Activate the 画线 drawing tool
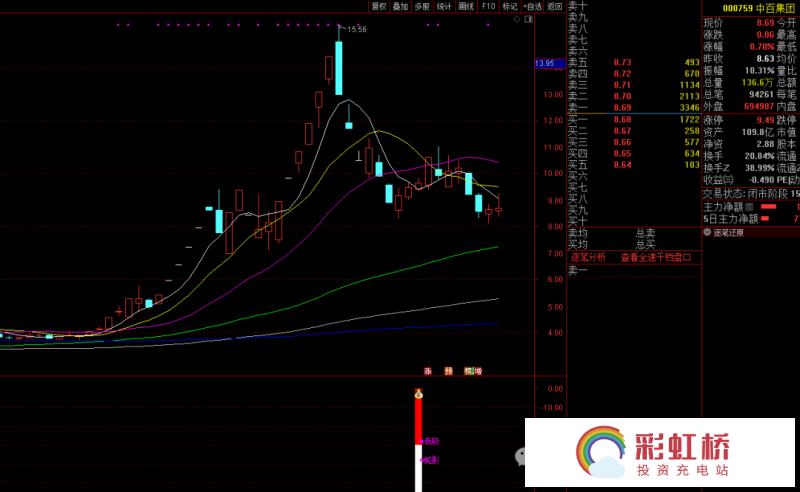 click(x=466, y=6)
